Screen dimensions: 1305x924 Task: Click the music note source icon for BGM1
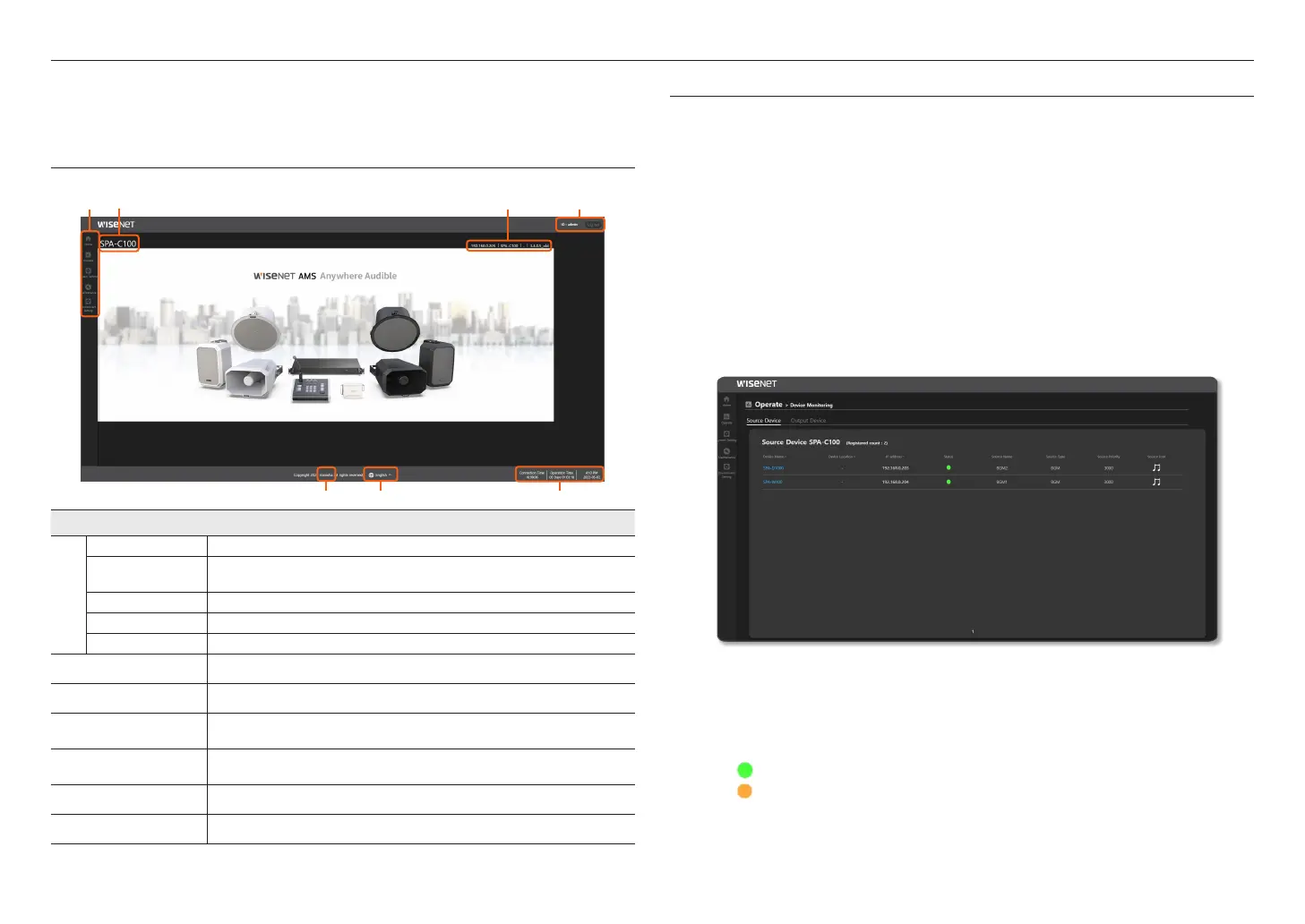pos(1156,482)
